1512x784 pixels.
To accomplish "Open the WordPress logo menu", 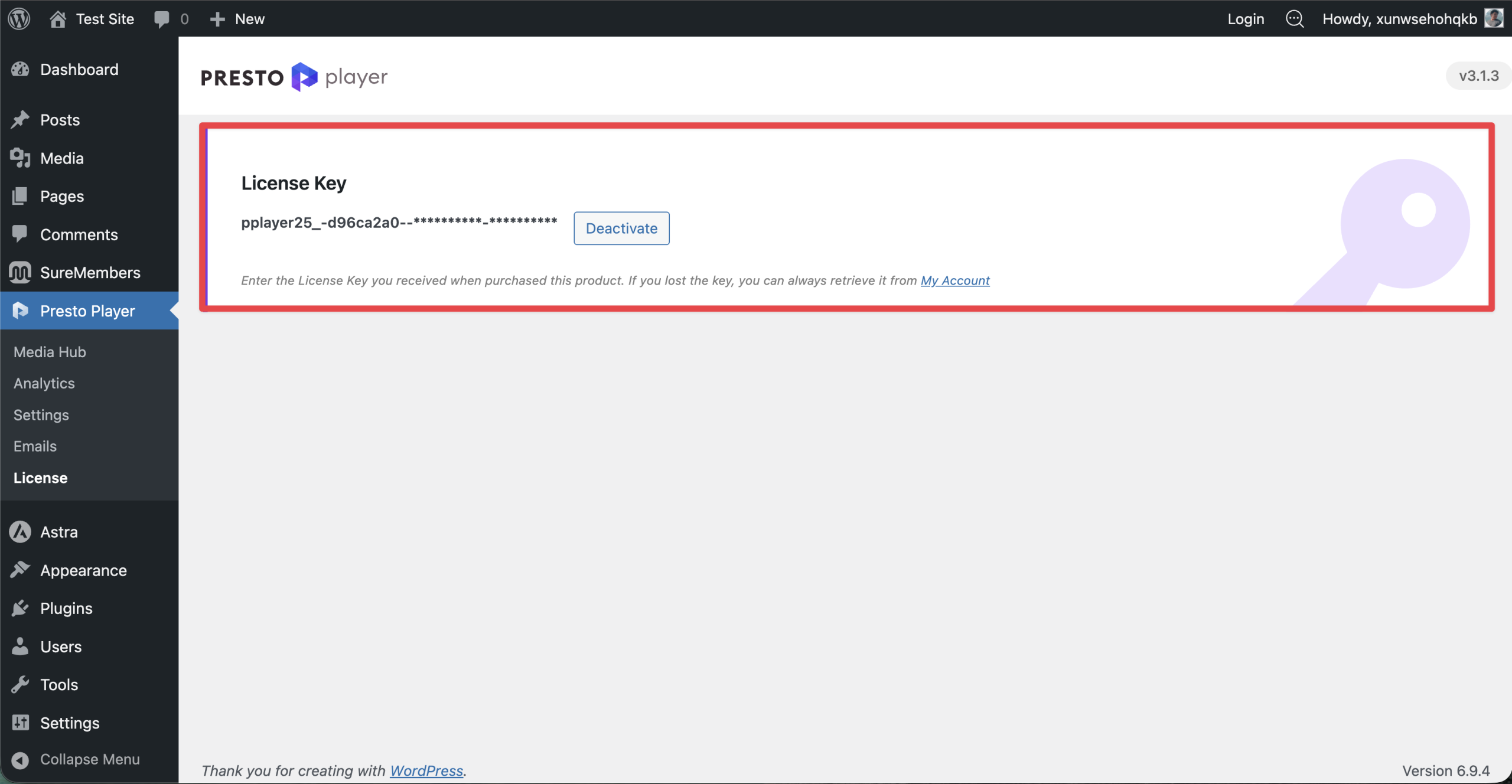I will point(19,18).
